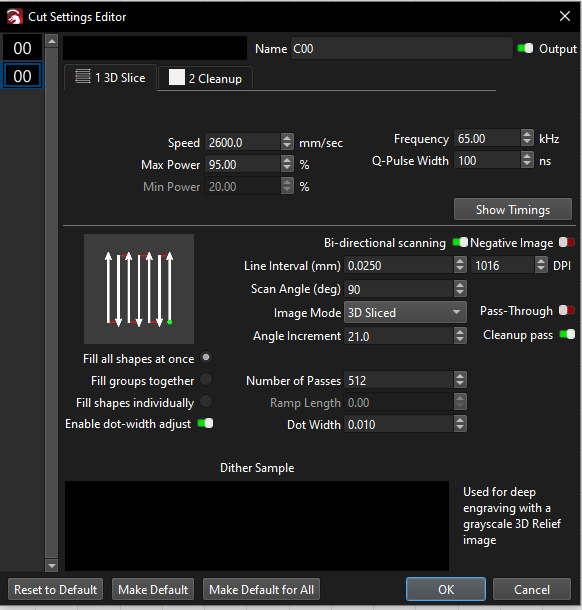This screenshot has width=582, height=610.
Task: Disable Bi-directional scanning toggle
Action: click(460, 242)
